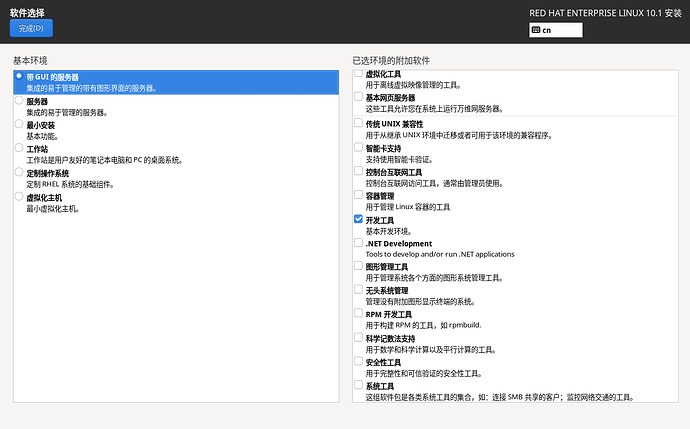Select the 服务器 base environment

[19, 100]
